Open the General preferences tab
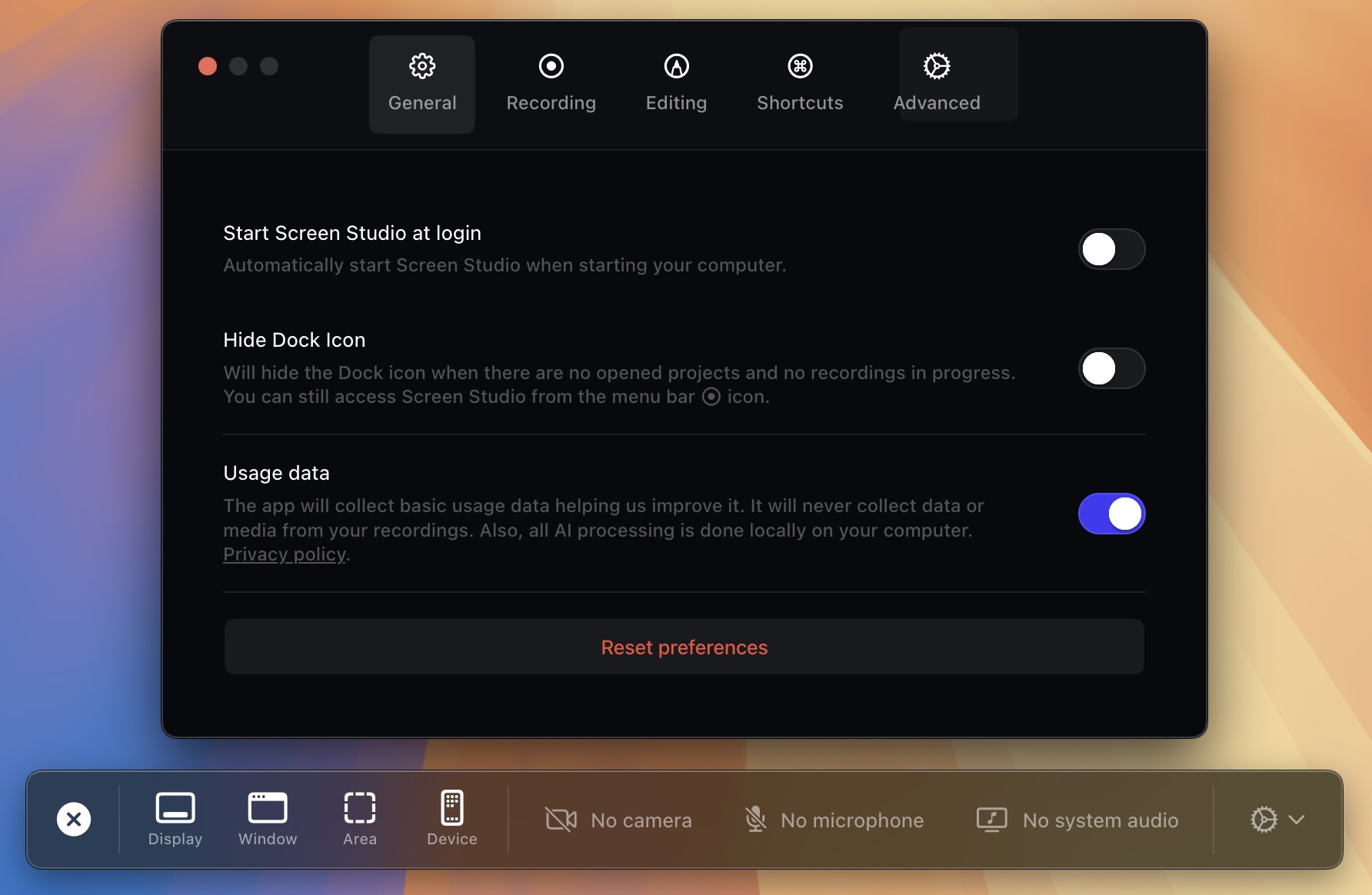Viewport: 1372px width, 895px height. [422, 84]
